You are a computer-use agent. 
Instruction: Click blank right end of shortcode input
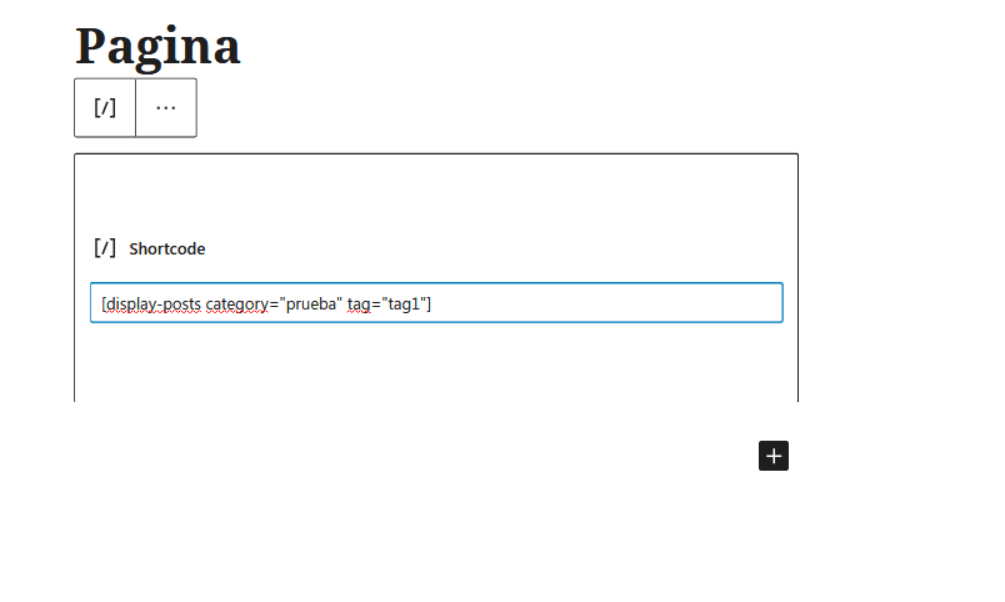pyautogui.click(x=609, y=303)
